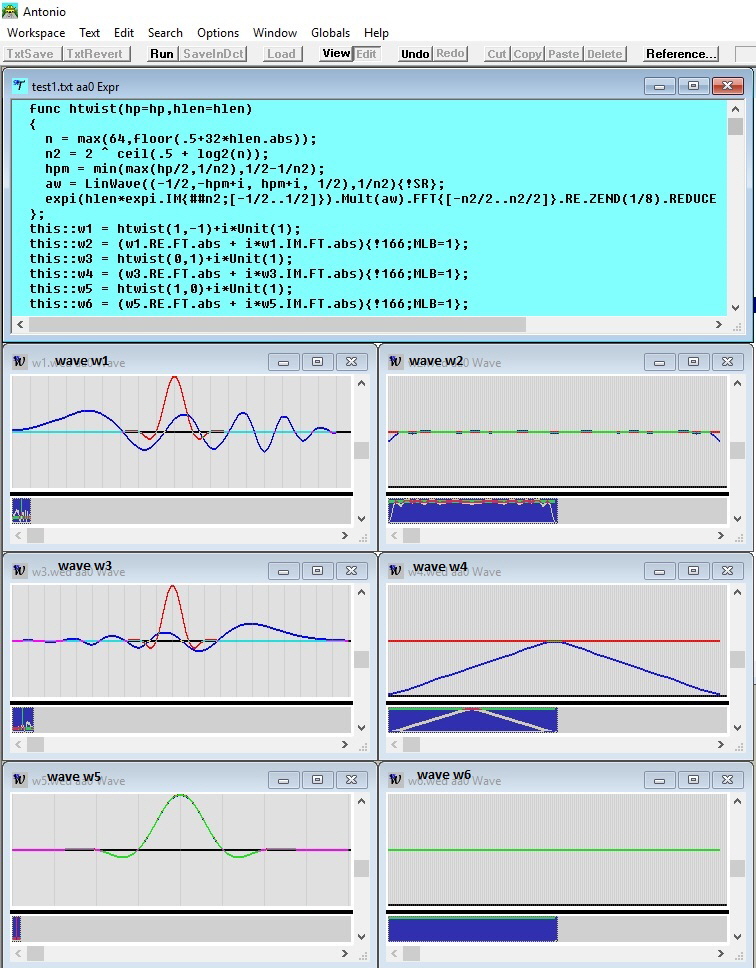Click the Antonio application icon in title bar
756x968 pixels.
(x=11, y=11)
